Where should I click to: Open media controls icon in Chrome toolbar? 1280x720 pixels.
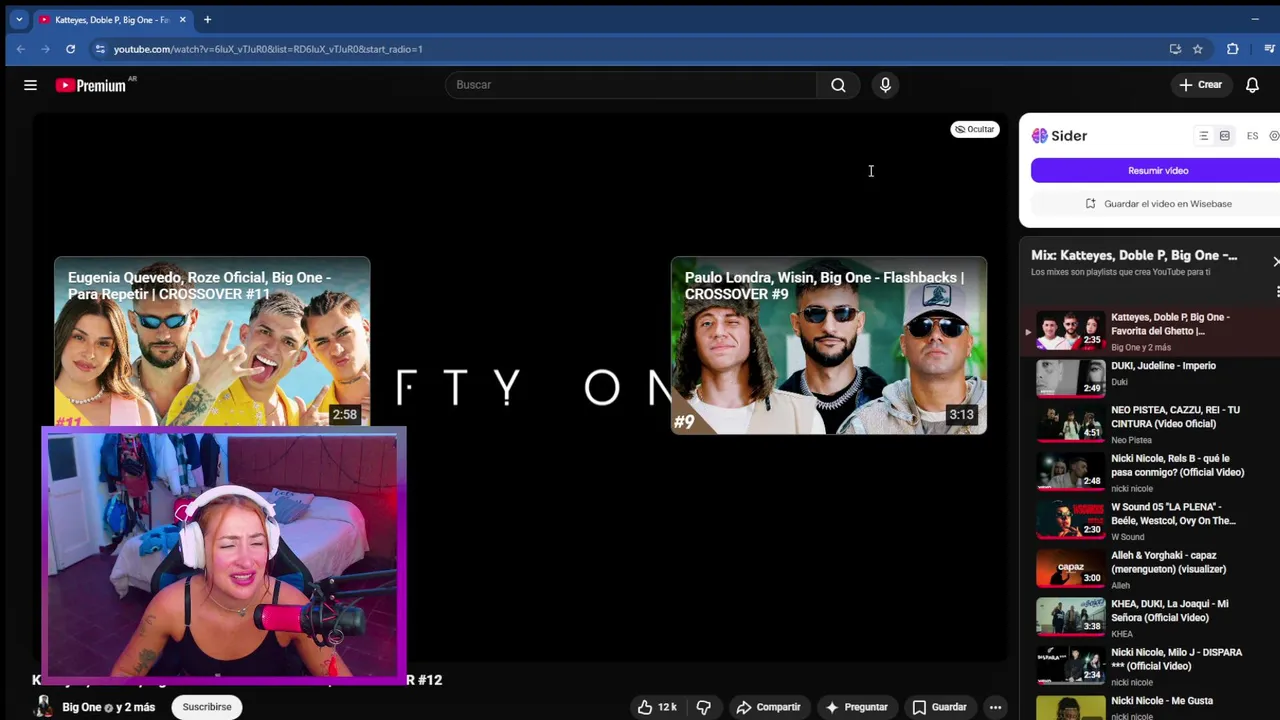click(1269, 49)
